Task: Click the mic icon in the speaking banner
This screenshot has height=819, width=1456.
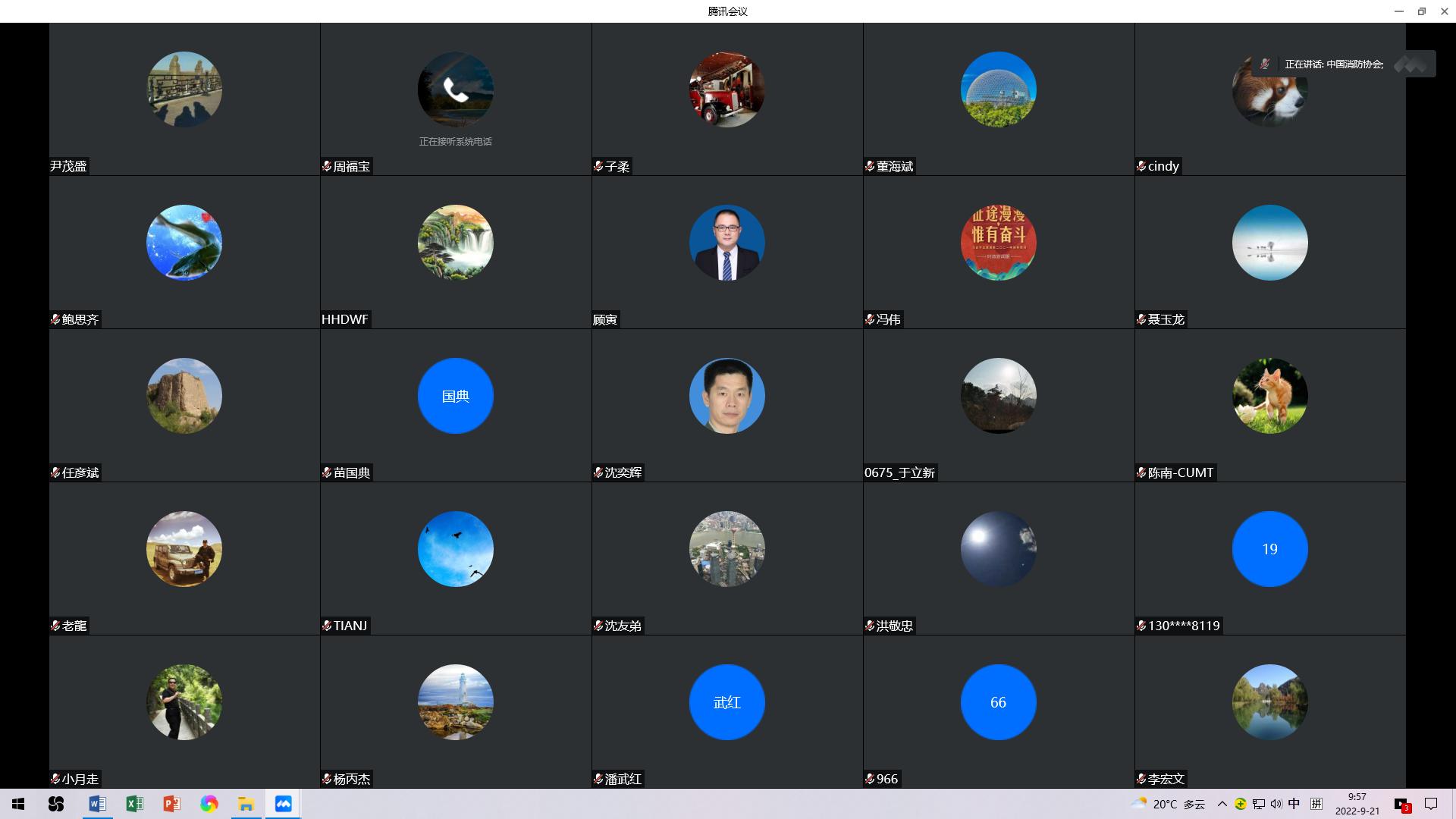Action: pos(1264,64)
